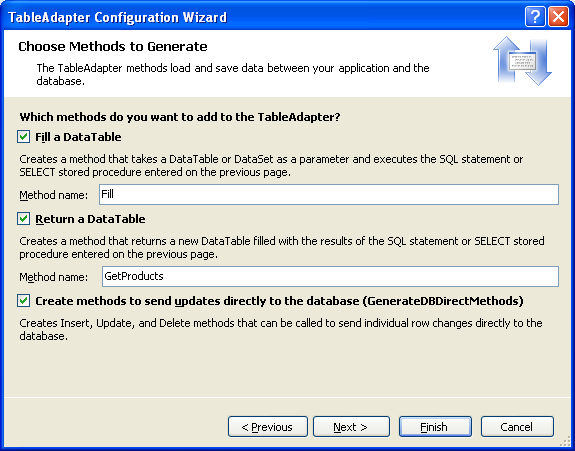
Task: Click the Method name label beside GetProducts
Action: click(x=54, y=277)
